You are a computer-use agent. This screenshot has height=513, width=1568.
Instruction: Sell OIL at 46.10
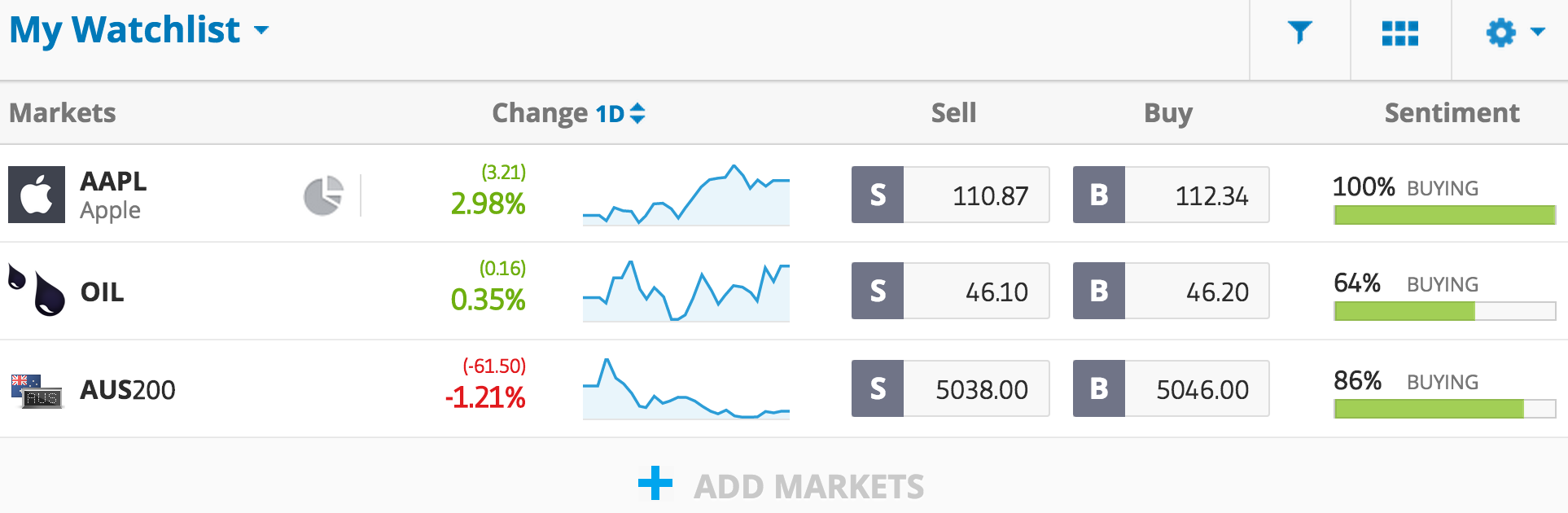point(950,291)
